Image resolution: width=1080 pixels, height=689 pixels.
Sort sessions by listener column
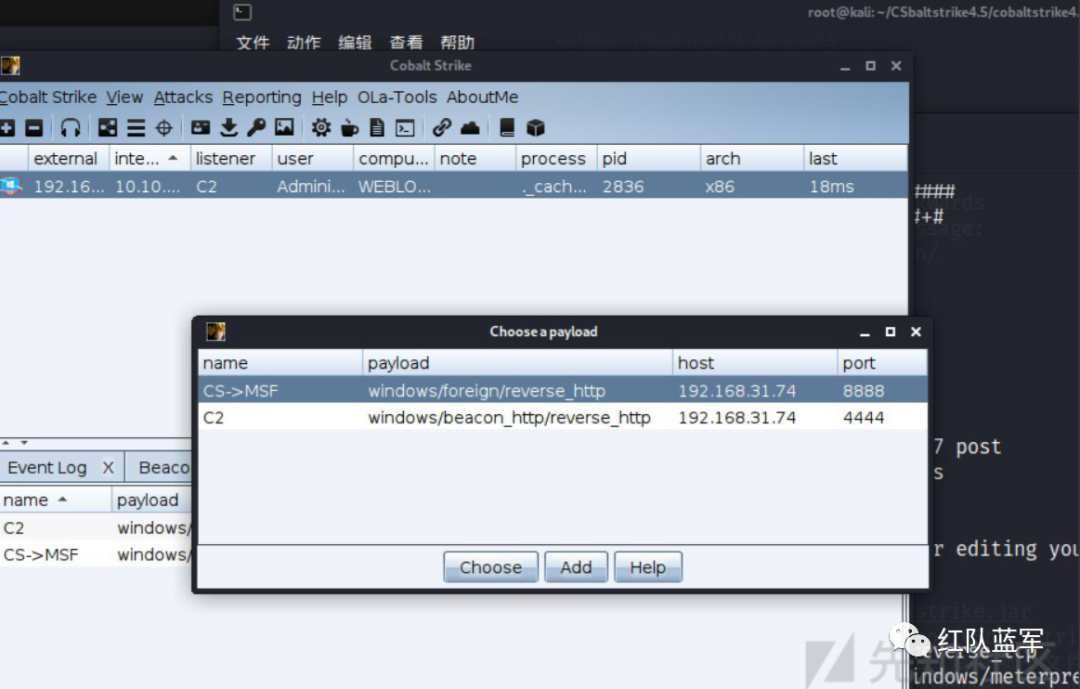[x=231, y=158]
